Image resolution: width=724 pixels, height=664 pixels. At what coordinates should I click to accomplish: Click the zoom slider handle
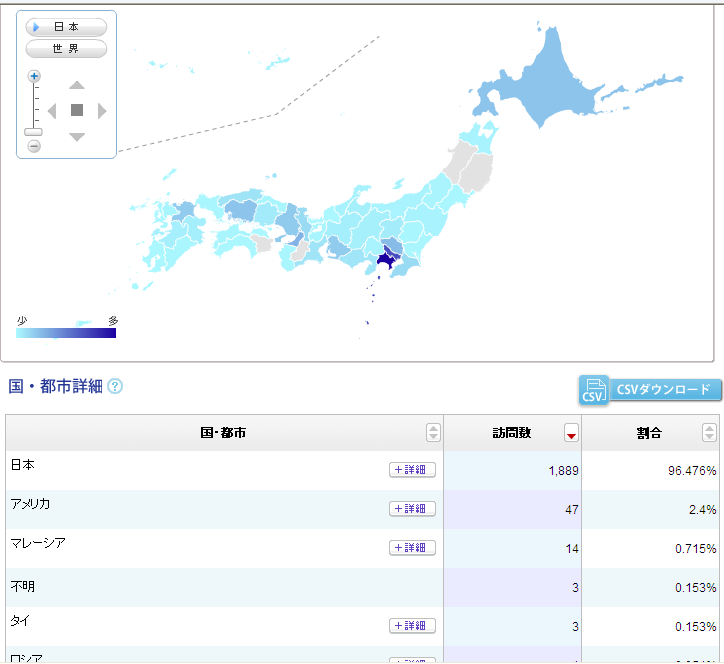(x=34, y=132)
